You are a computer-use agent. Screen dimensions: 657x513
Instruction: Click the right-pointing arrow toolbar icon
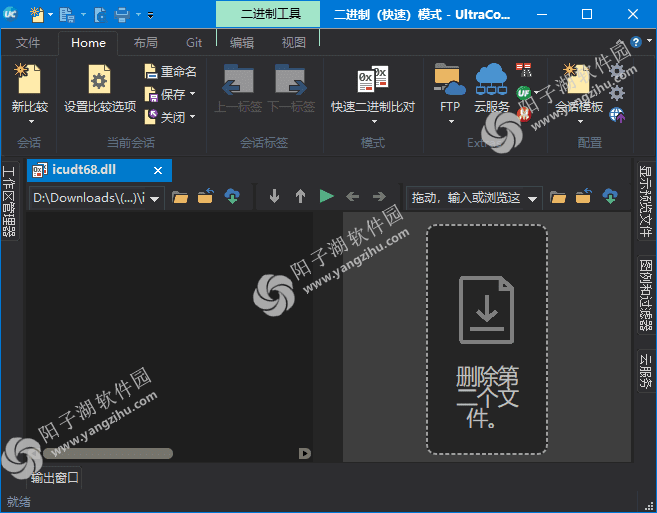pos(379,196)
